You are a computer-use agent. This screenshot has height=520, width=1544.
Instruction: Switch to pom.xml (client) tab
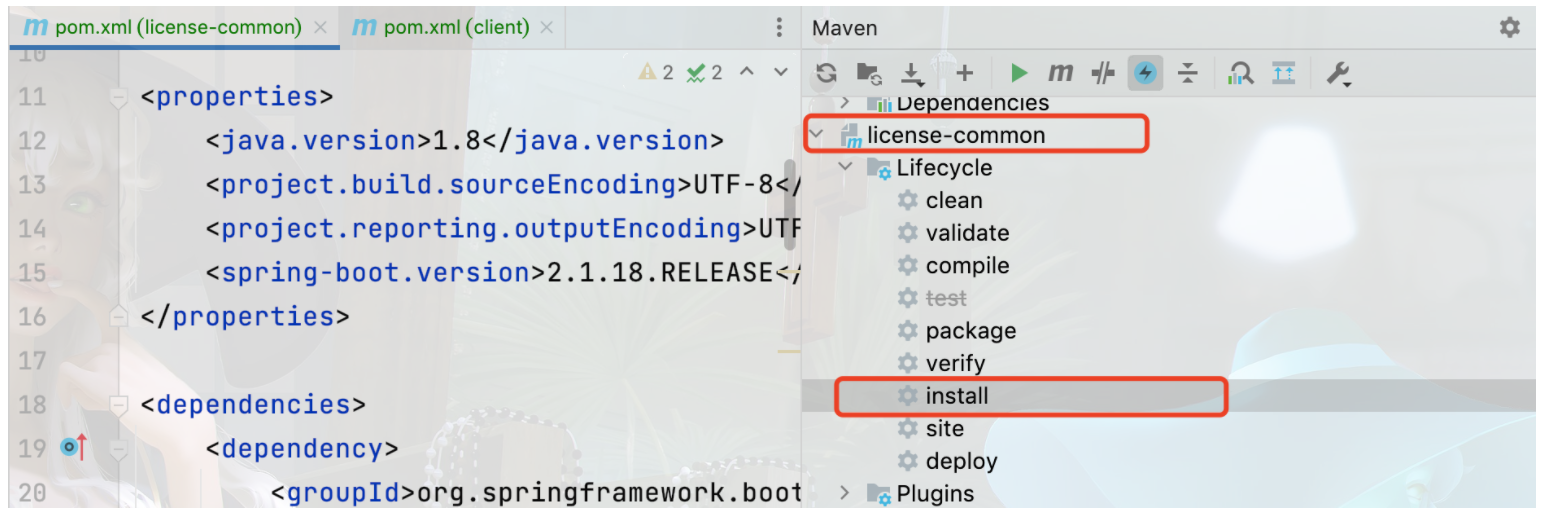(x=456, y=27)
